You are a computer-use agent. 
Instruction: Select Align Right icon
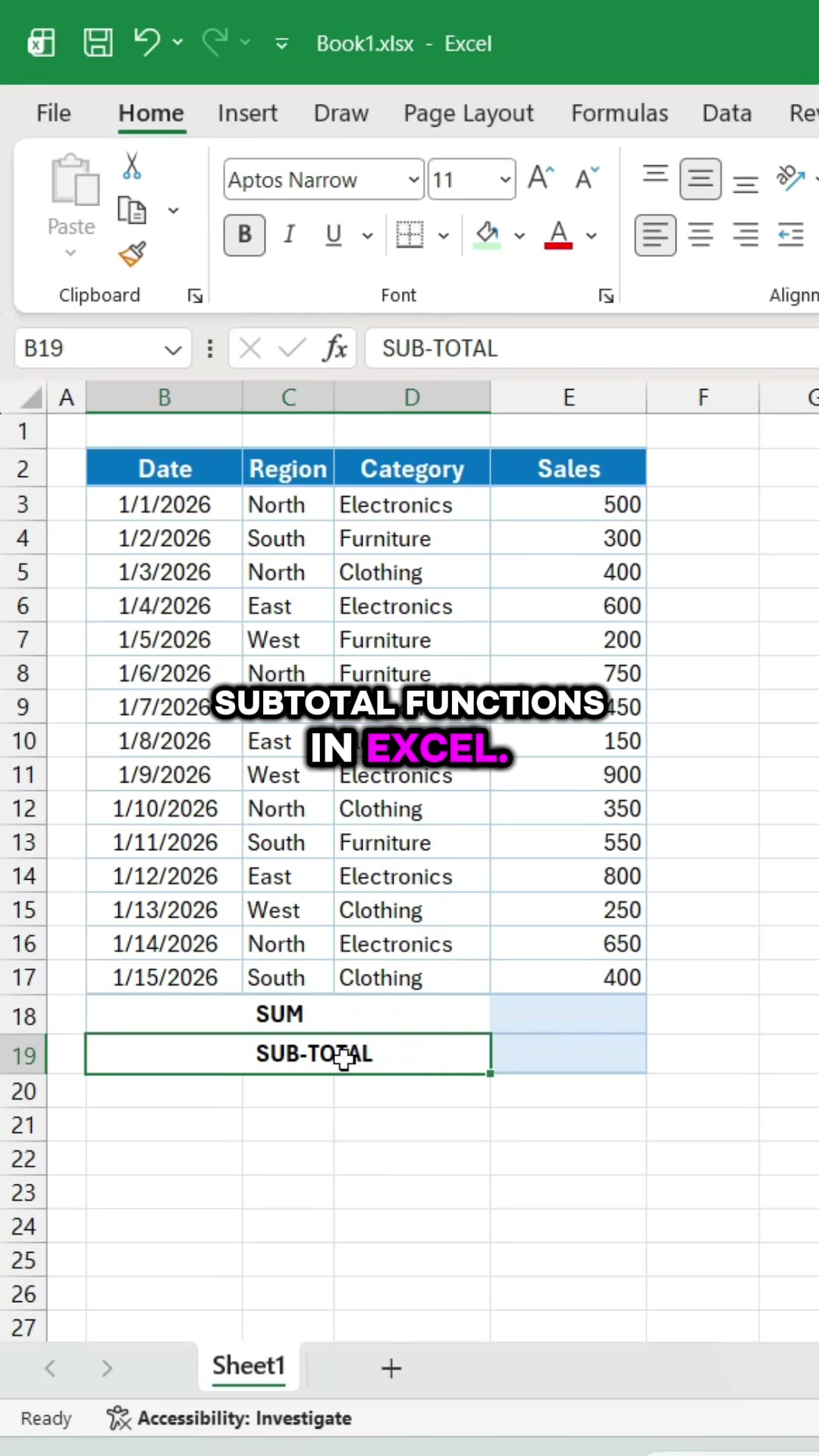tap(745, 234)
